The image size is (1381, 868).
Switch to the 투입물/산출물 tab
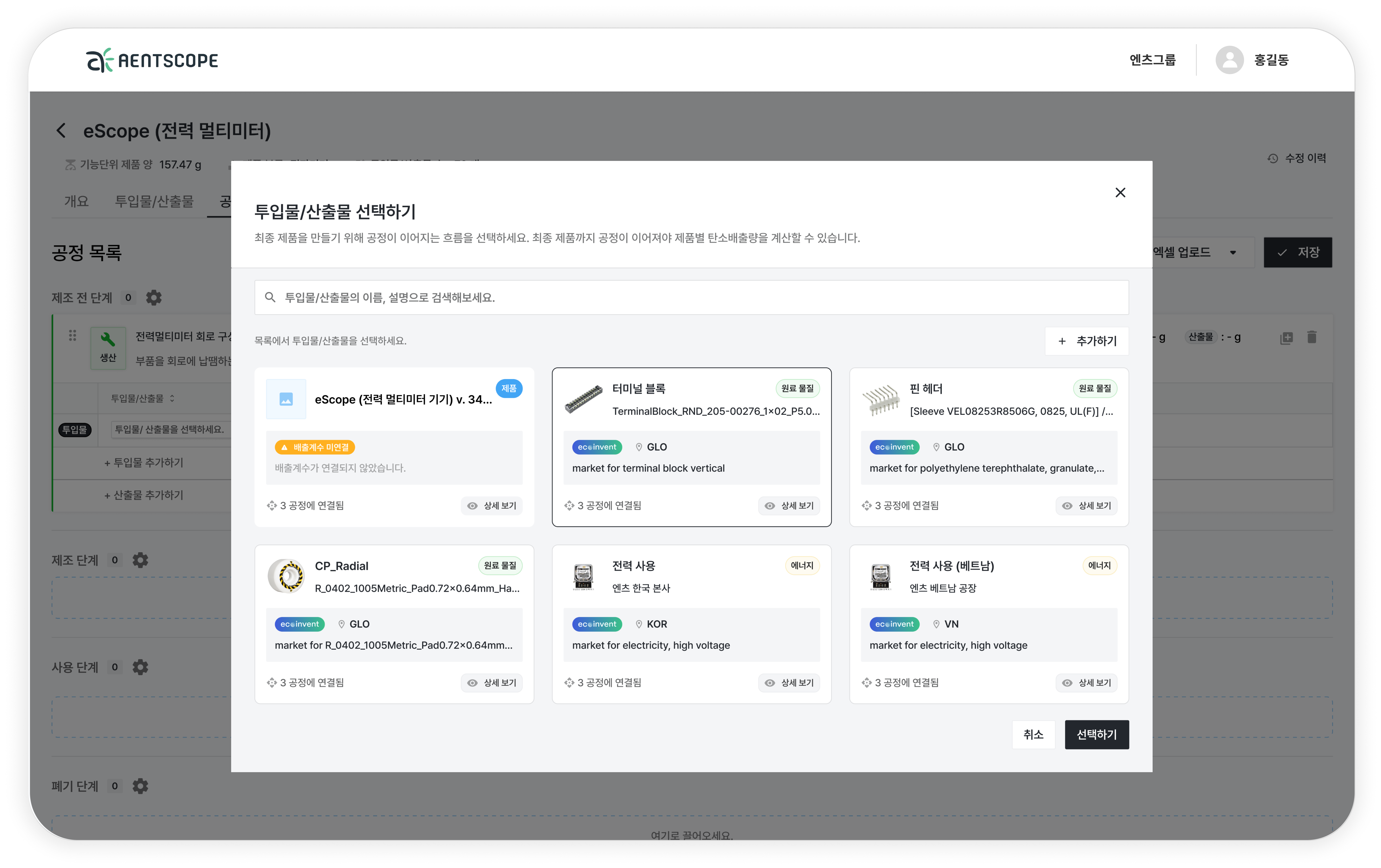(154, 201)
